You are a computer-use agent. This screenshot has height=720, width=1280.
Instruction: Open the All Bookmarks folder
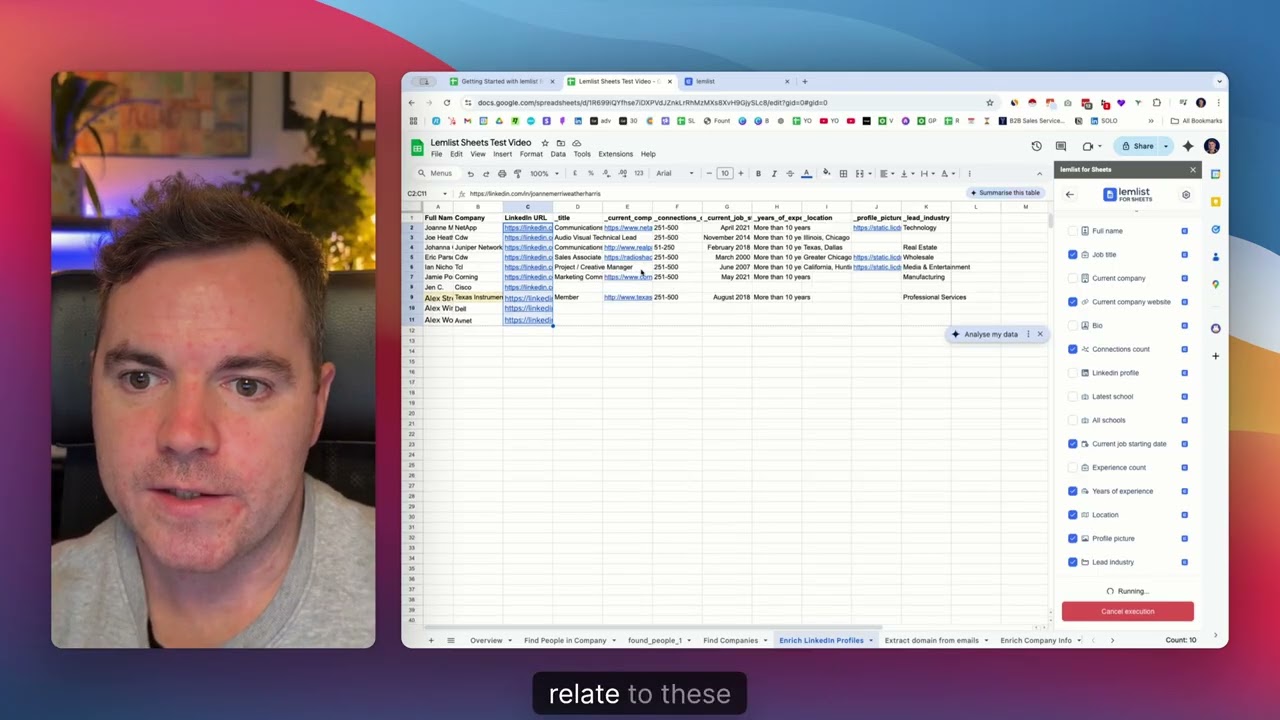pos(1198,121)
